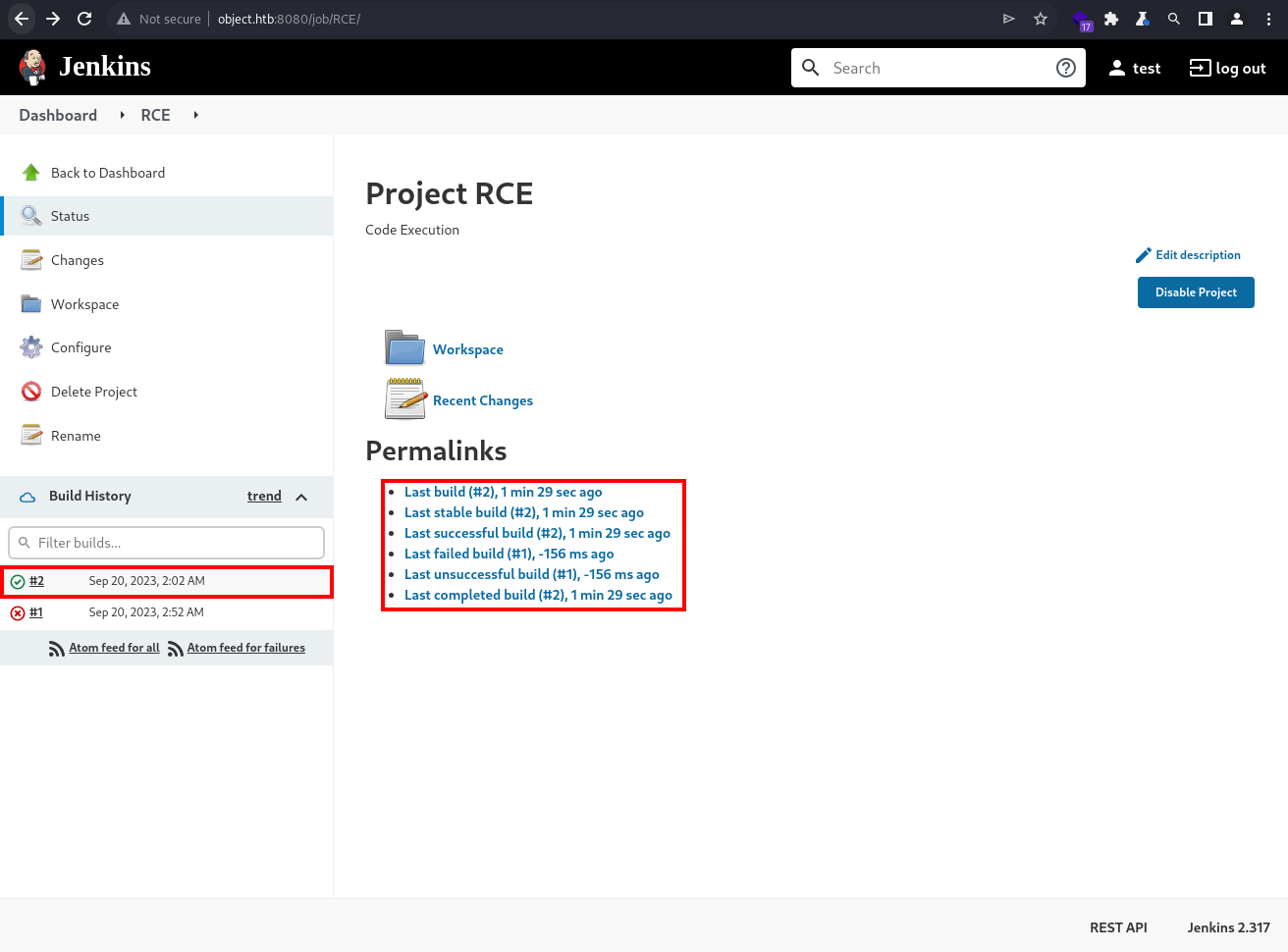Viewport: 1288px width, 952px height.
Task: Click the browser profile avatar icon
Action: coord(1237,19)
